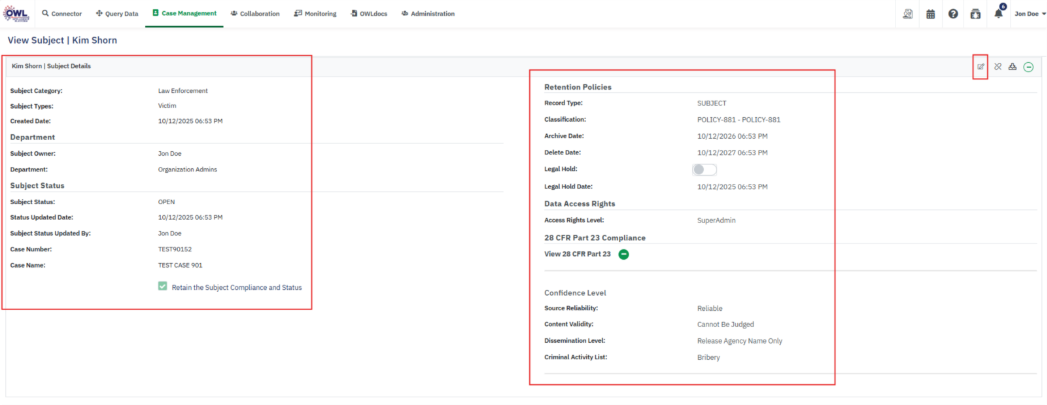The height and width of the screenshot is (405, 1047).
Task: Go to the Query Data menu
Action: pyautogui.click(x=117, y=14)
